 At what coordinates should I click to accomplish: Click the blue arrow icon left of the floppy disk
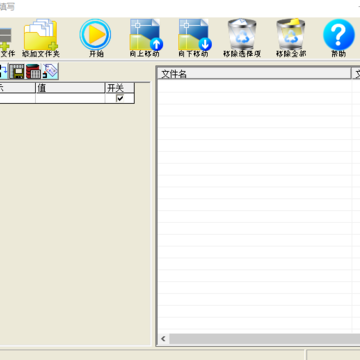pyautogui.click(x=4, y=71)
